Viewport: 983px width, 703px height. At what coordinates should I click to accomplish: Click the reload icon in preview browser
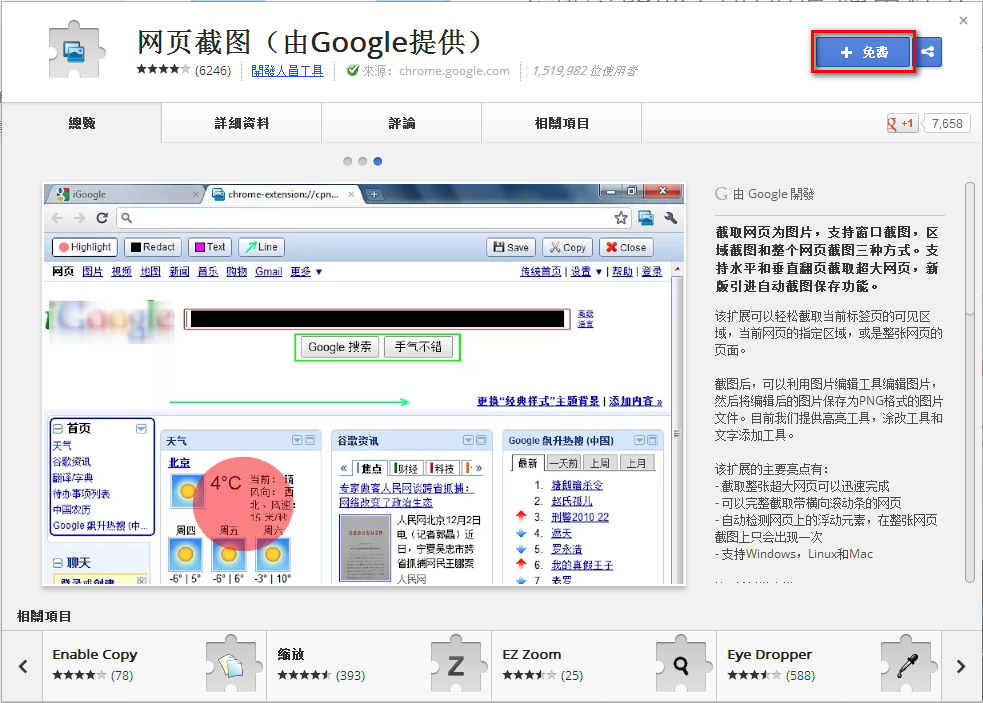click(102, 218)
